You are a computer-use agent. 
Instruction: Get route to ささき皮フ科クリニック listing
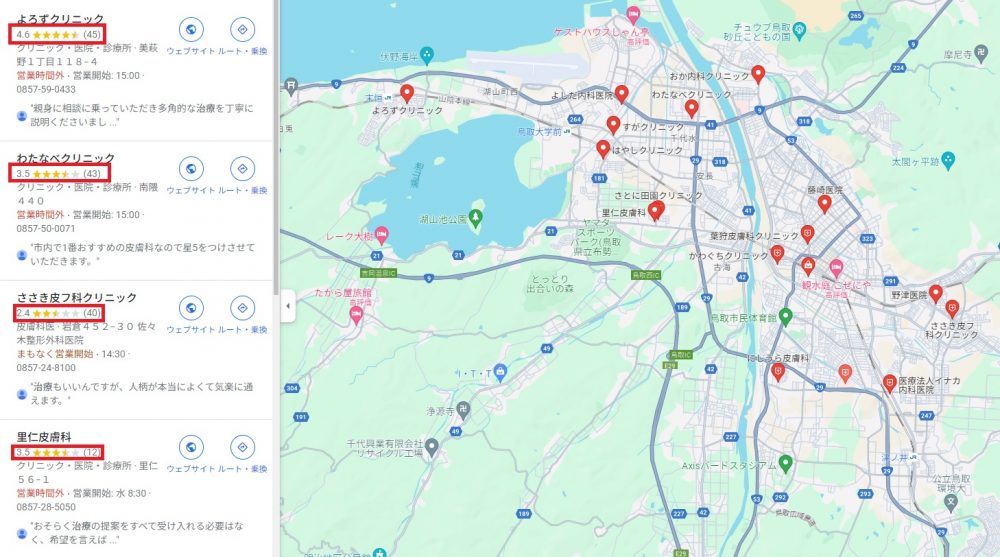click(x=242, y=308)
